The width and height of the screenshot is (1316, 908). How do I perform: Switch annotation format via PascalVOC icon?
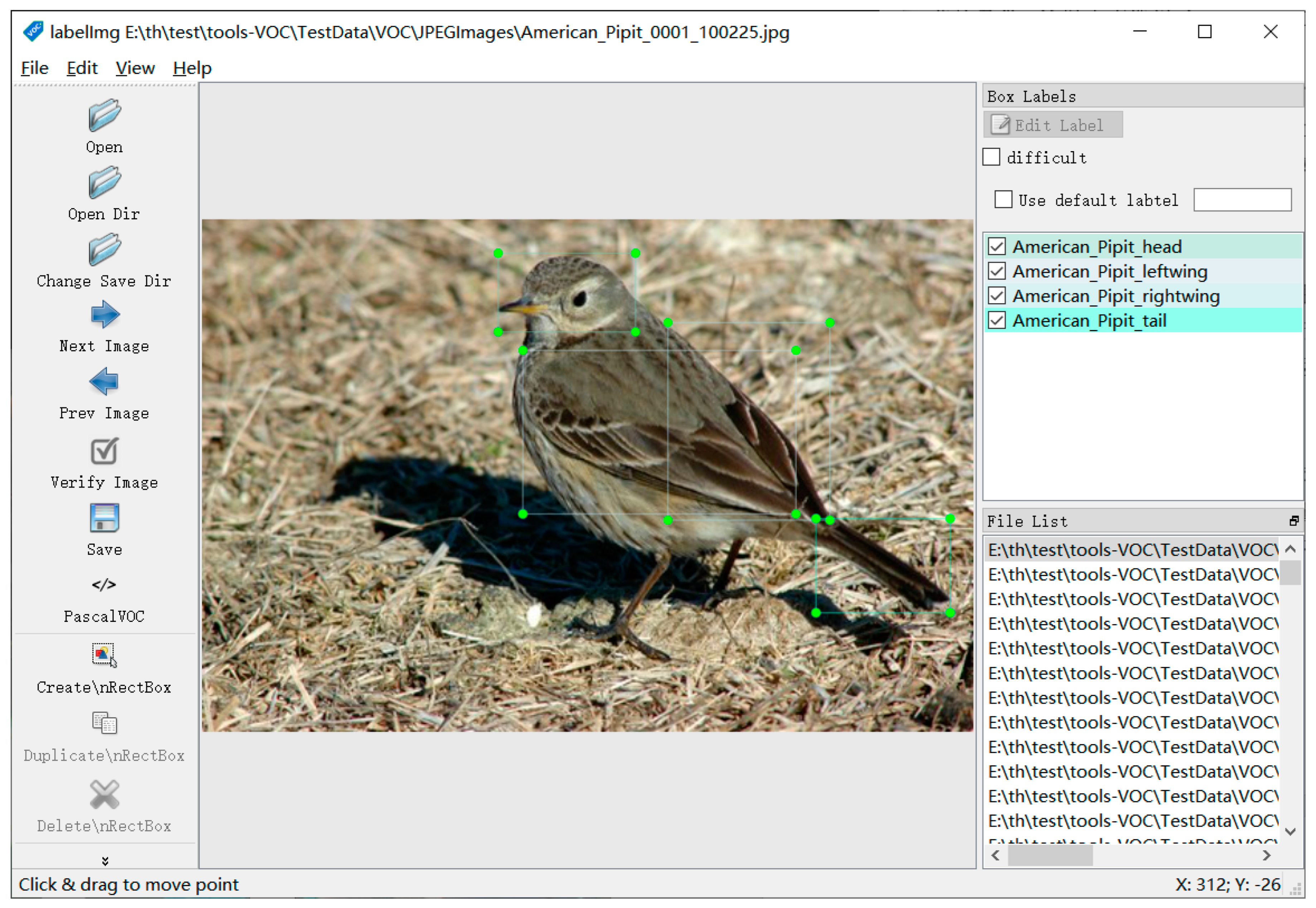(104, 585)
